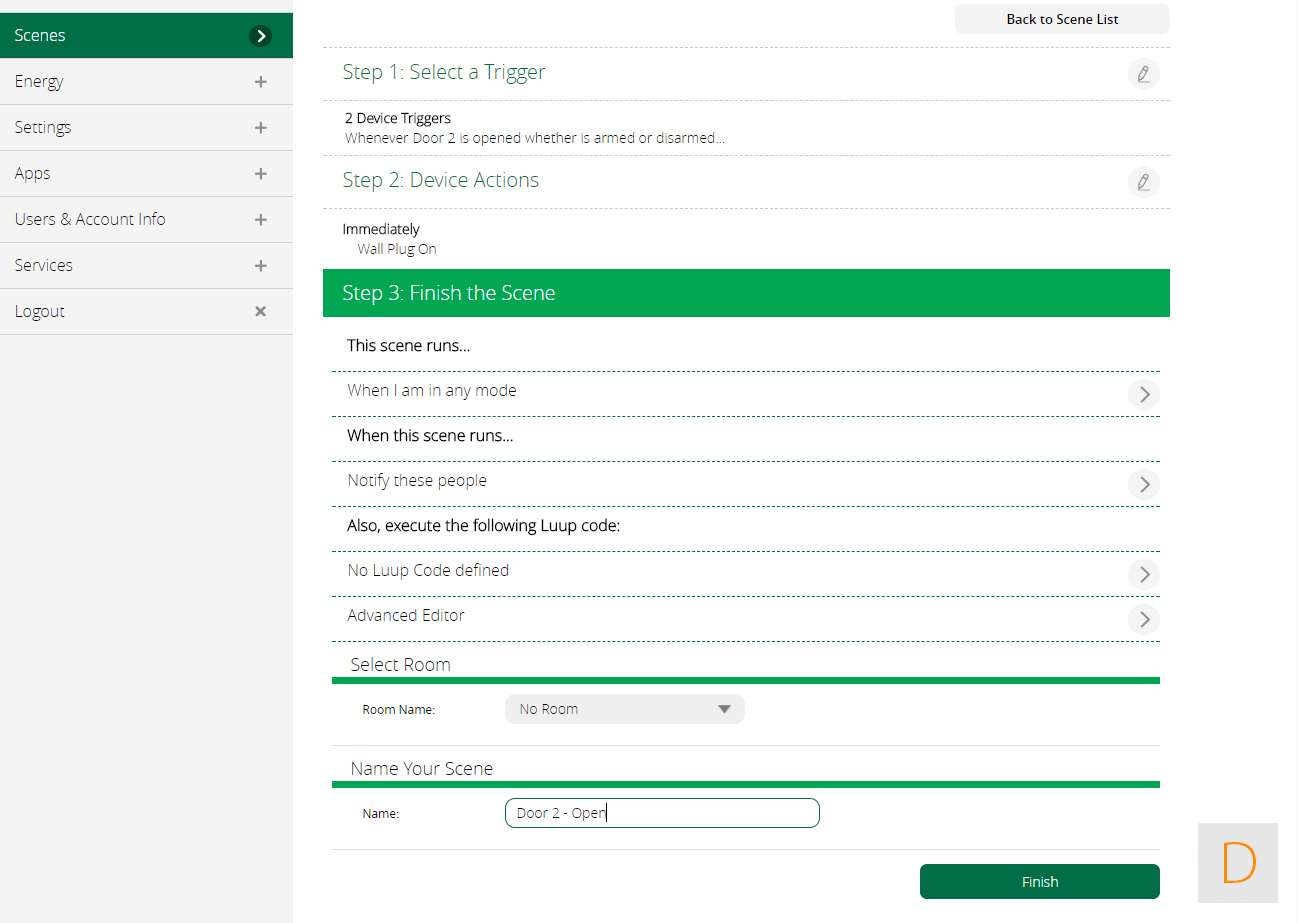This screenshot has height=923, width=1298.
Task: Click the orange D badge icon
Action: click(x=1238, y=863)
